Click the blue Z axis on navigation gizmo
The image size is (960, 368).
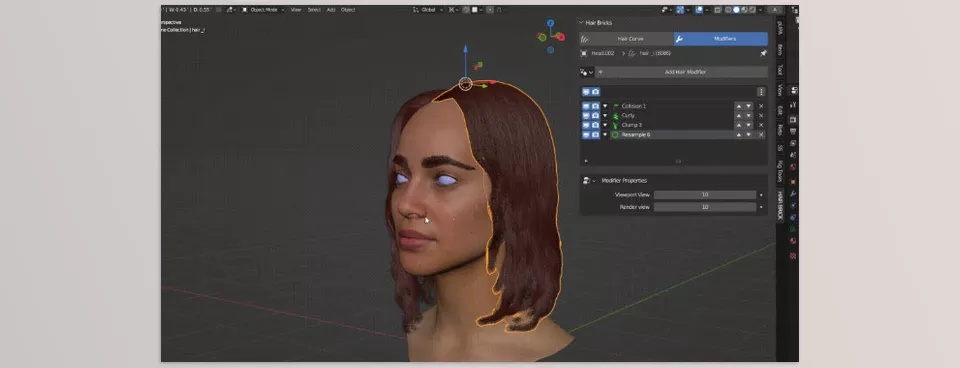[x=550, y=23]
